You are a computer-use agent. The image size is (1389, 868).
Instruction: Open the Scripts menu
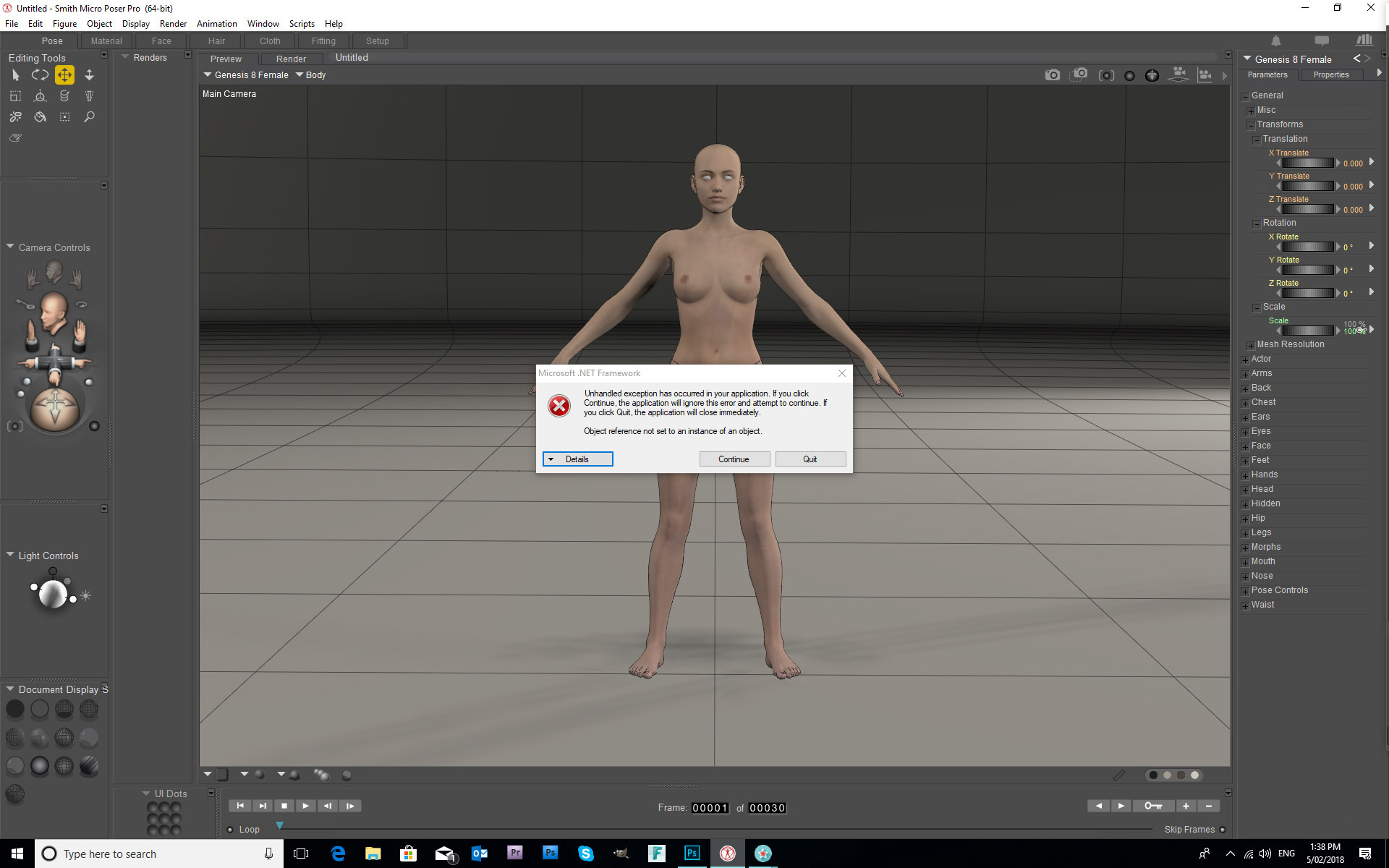tap(302, 24)
